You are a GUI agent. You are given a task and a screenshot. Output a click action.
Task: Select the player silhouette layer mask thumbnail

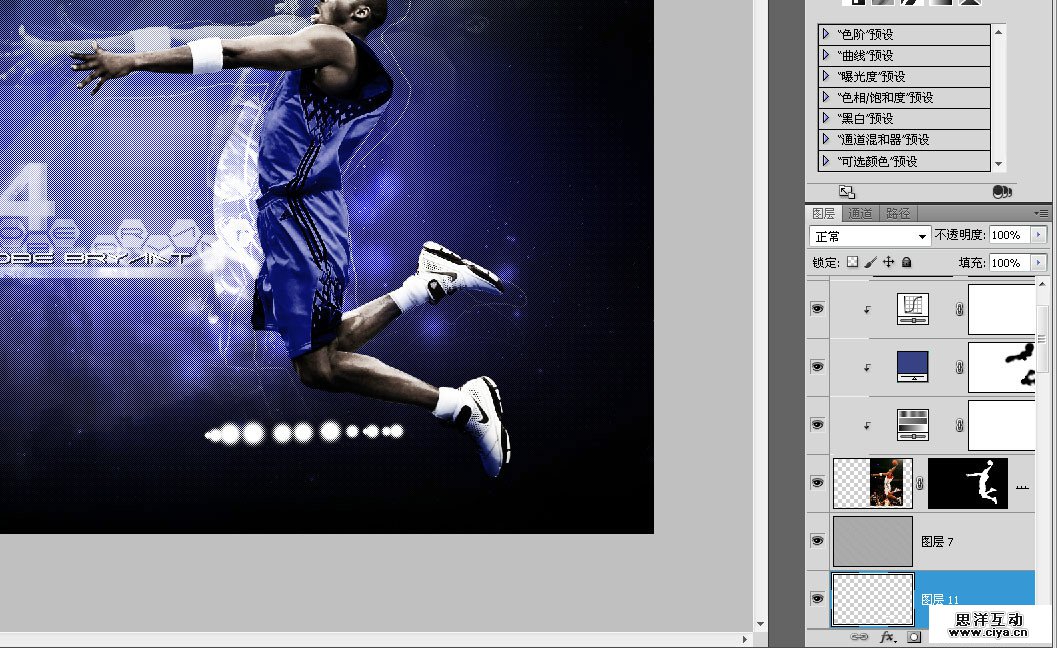click(x=967, y=483)
